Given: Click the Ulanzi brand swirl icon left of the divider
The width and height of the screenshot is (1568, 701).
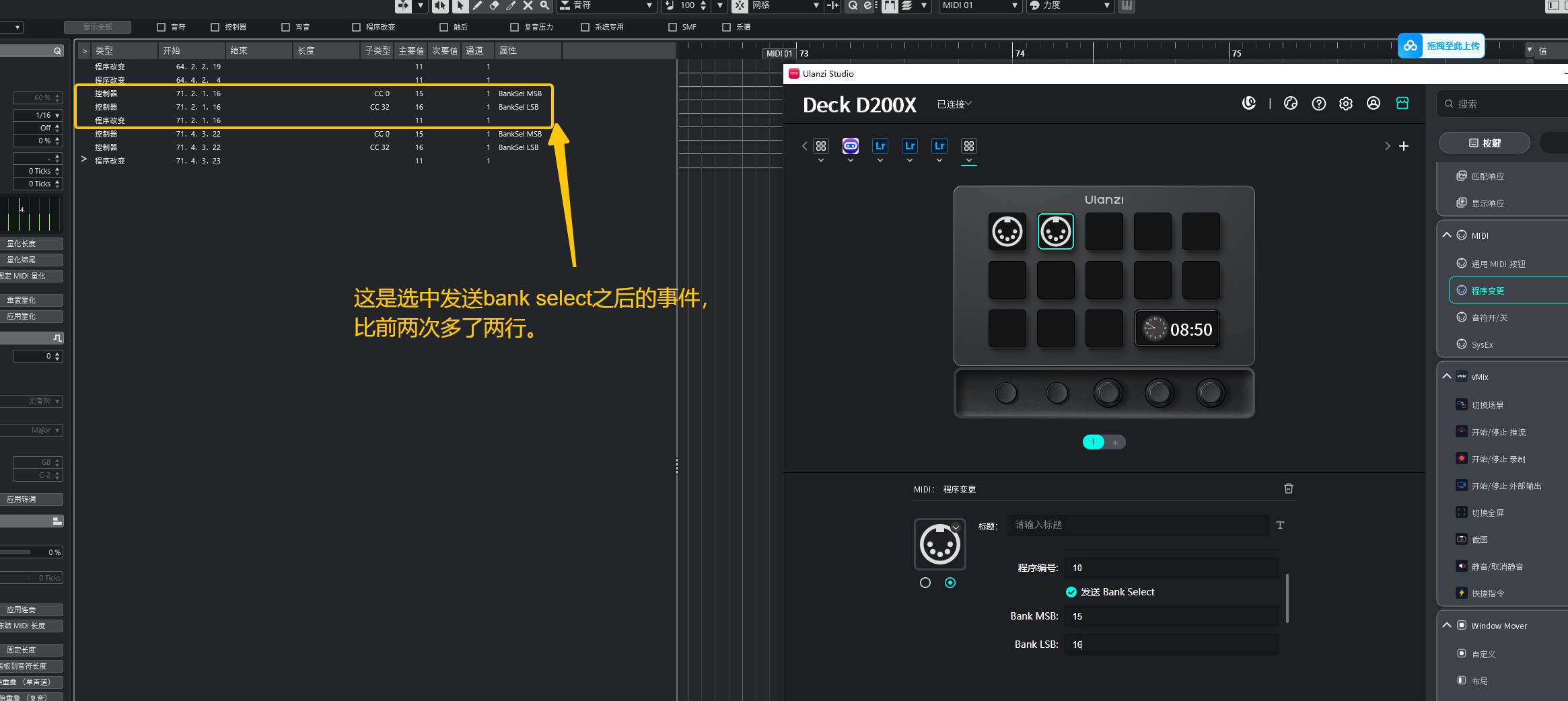Looking at the screenshot, I should tap(1249, 103).
